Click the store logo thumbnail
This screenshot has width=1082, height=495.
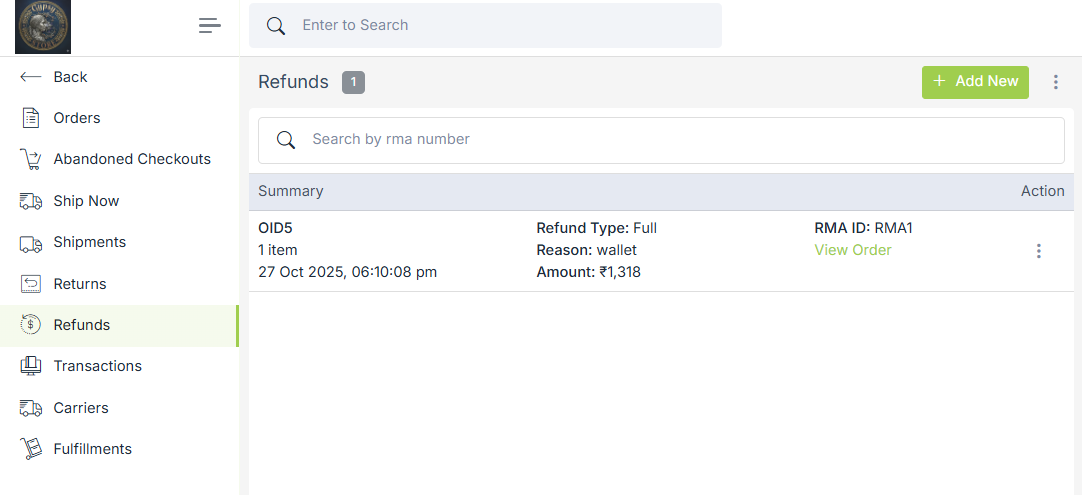(x=43, y=27)
